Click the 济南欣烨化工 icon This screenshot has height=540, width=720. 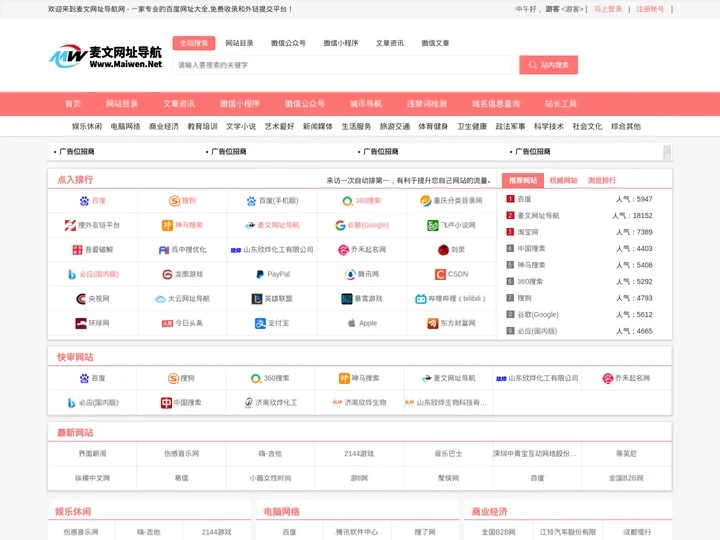click(248, 403)
